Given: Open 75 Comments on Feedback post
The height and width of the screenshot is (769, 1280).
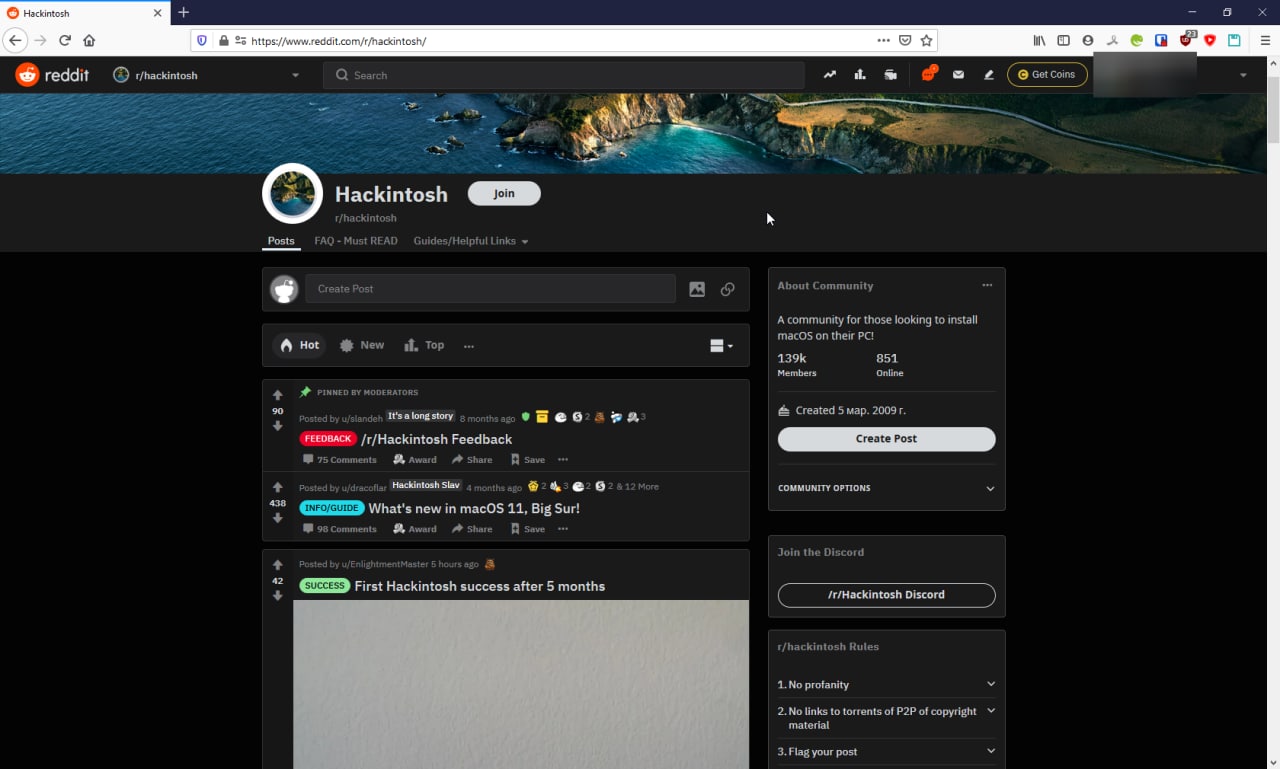Looking at the screenshot, I should pyautogui.click(x=339, y=460).
